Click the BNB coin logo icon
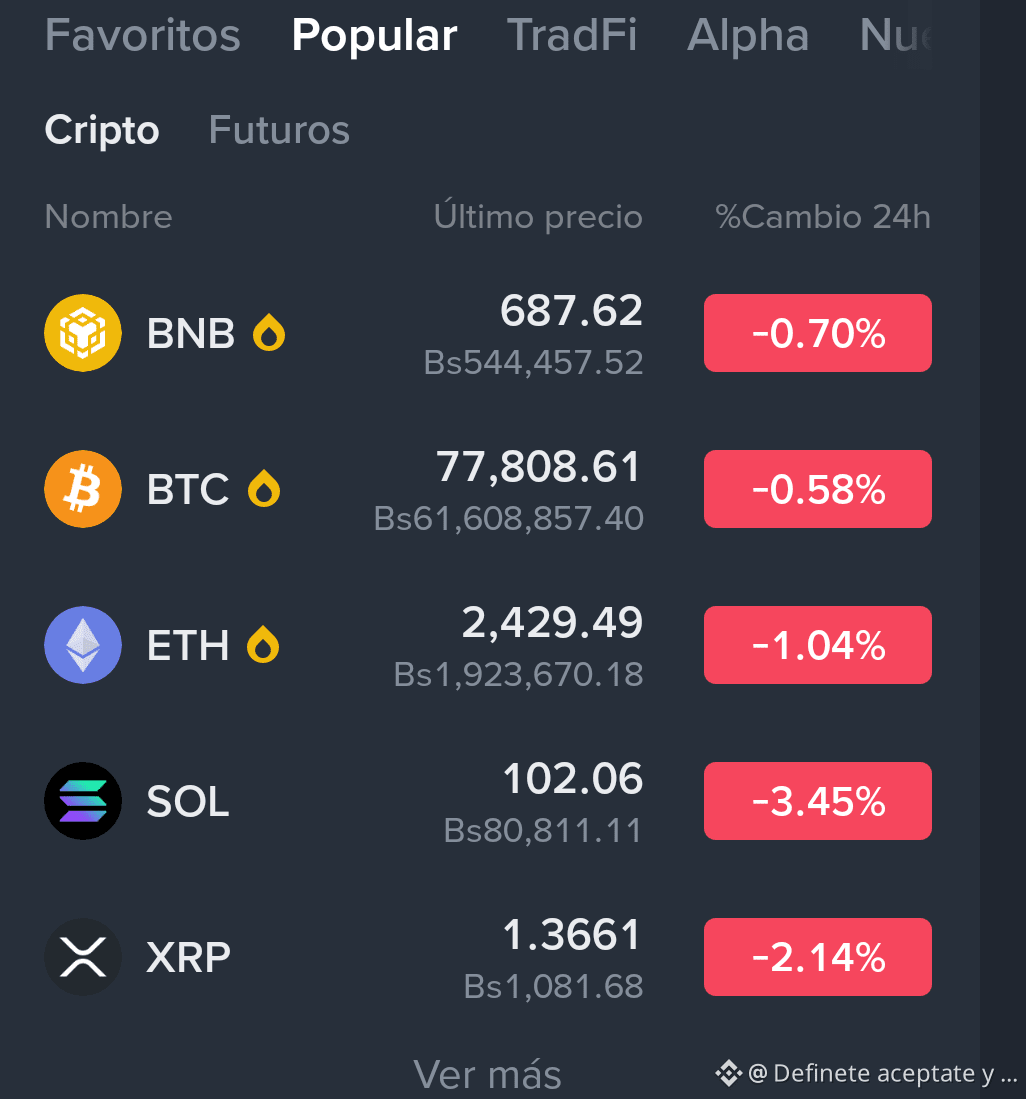This screenshot has width=1026, height=1099. (83, 333)
